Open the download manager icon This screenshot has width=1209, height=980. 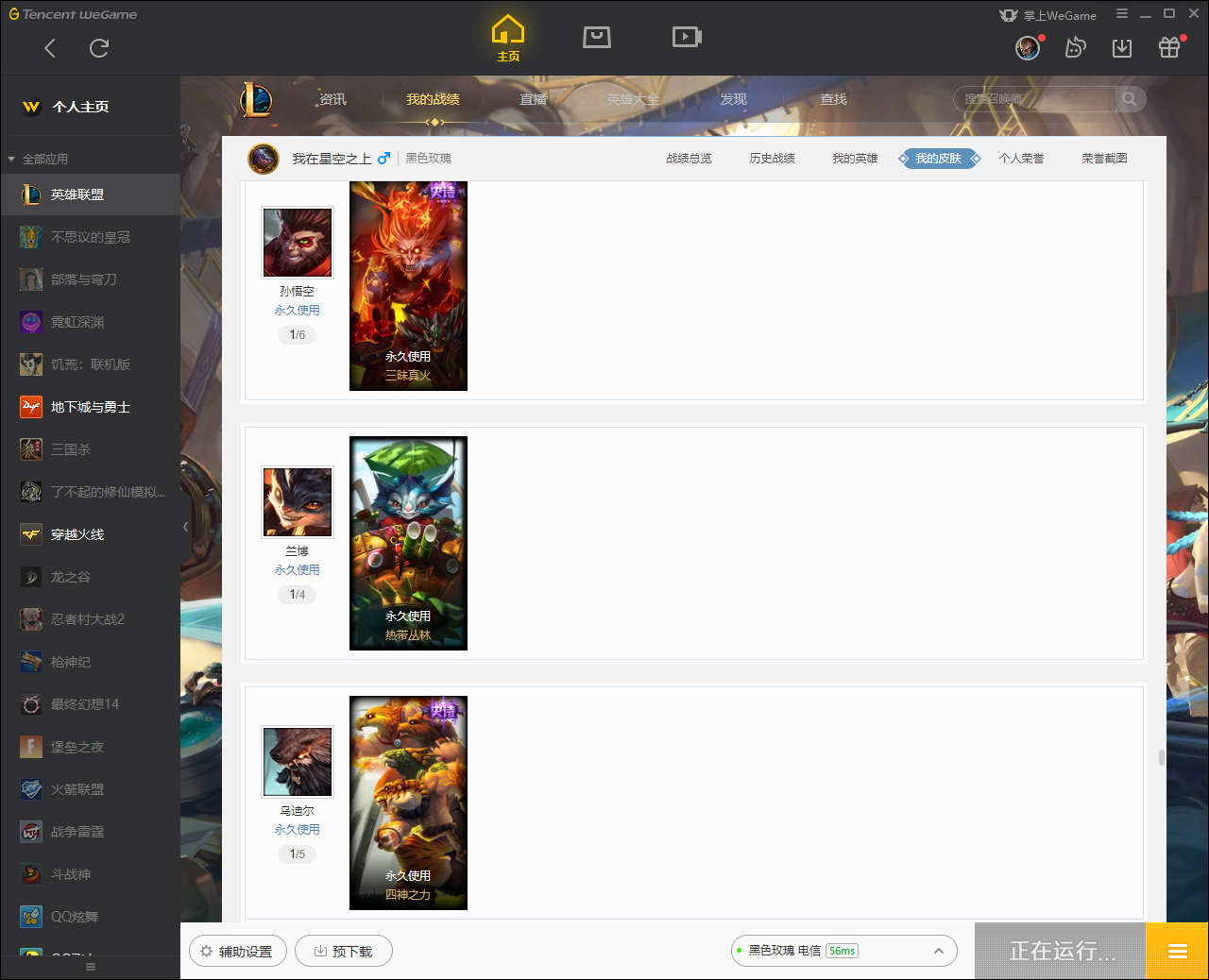[x=1122, y=48]
